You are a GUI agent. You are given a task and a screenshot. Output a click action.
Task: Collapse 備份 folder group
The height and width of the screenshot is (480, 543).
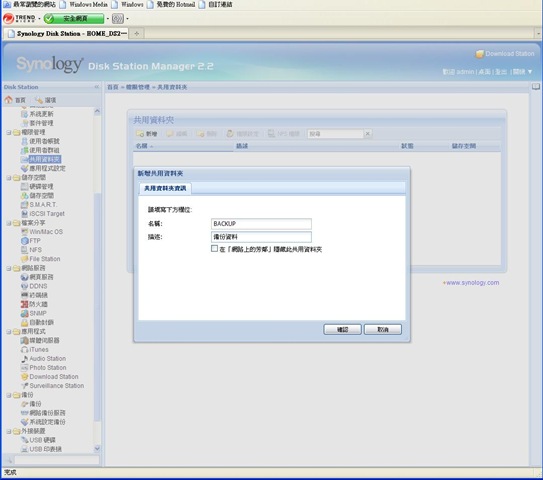(9, 395)
